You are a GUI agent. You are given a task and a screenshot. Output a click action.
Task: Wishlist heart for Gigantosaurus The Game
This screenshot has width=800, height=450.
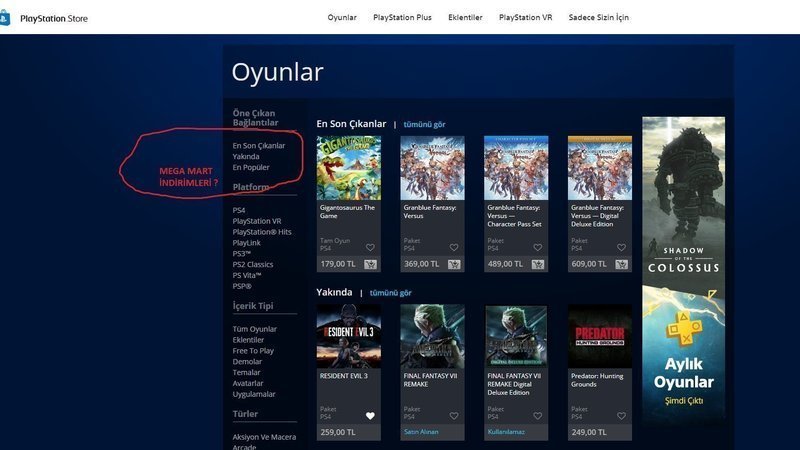click(370, 247)
